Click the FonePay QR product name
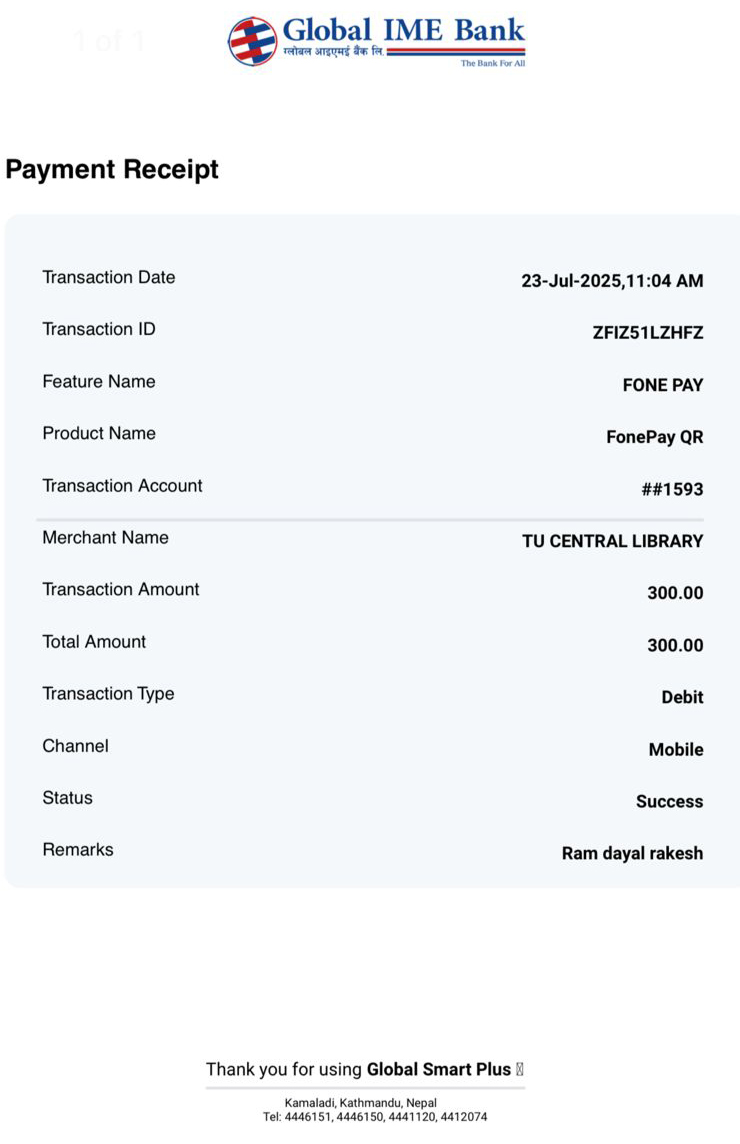The image size is (740, 1144). pos(655,437)
